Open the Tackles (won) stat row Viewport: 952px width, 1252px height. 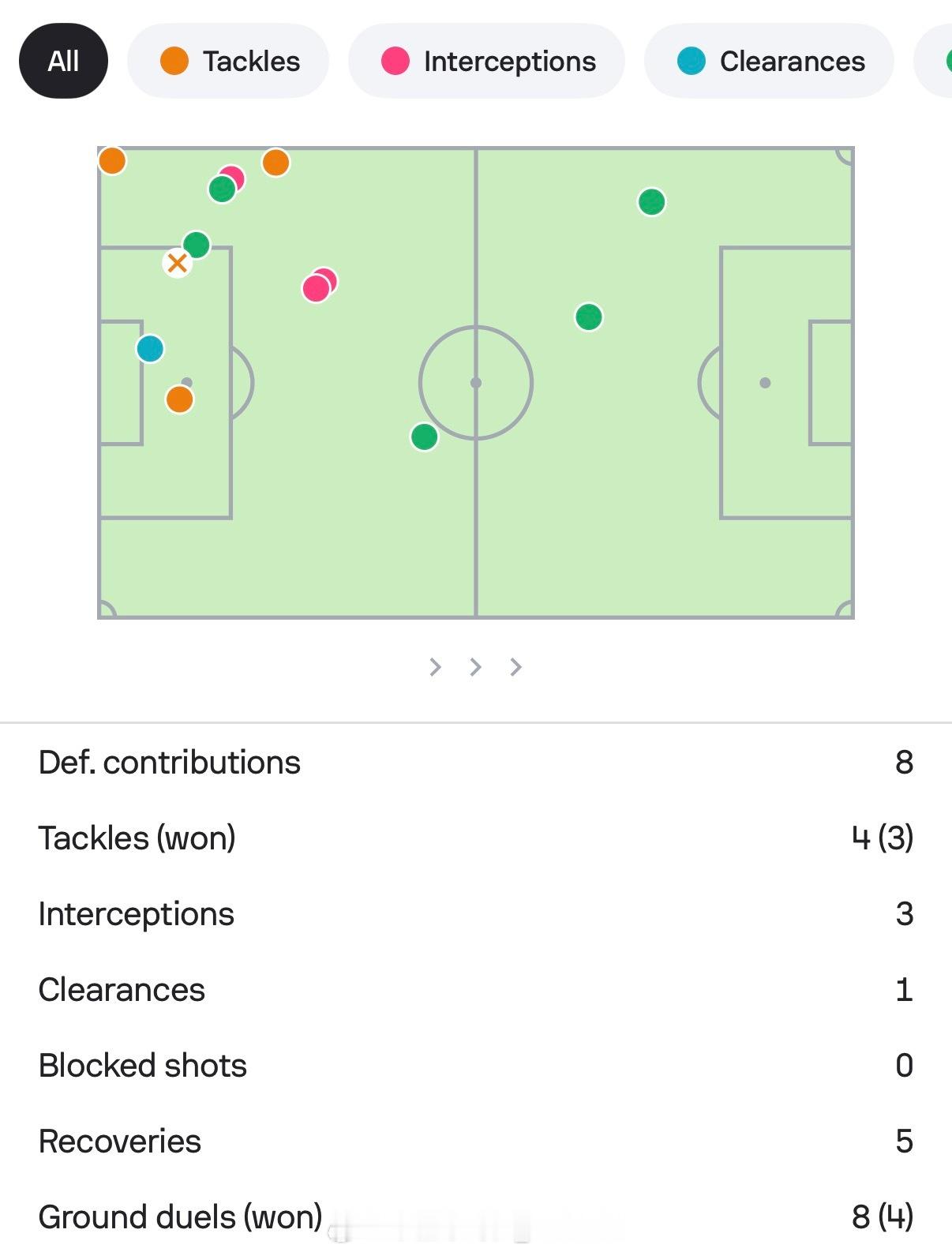pyautogui.click(x=475, y=838)
